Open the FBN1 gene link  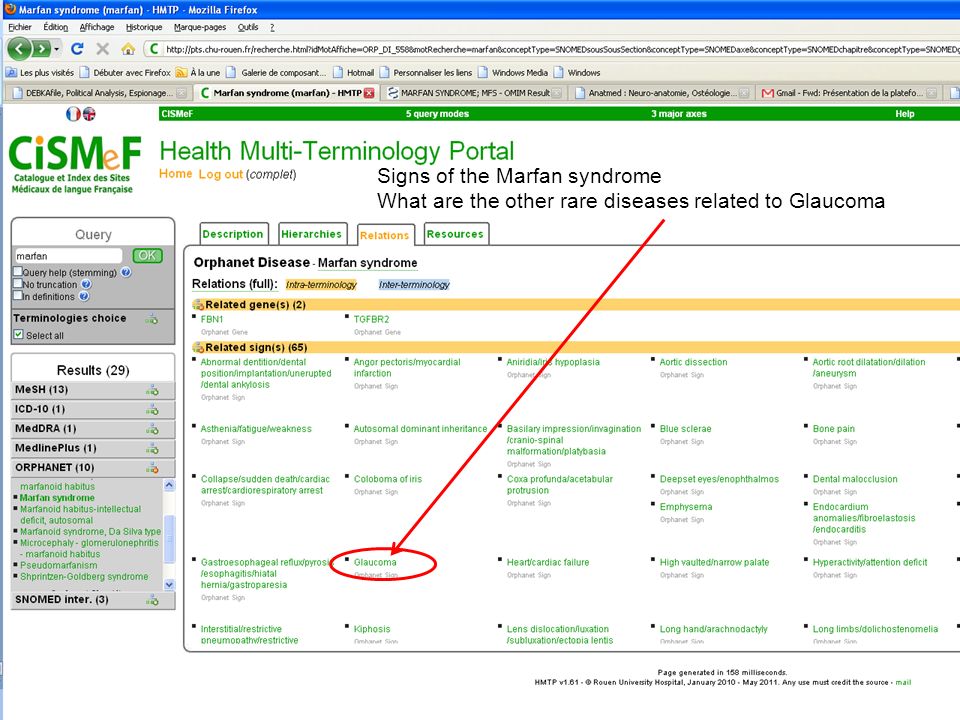tap(212, 319)
